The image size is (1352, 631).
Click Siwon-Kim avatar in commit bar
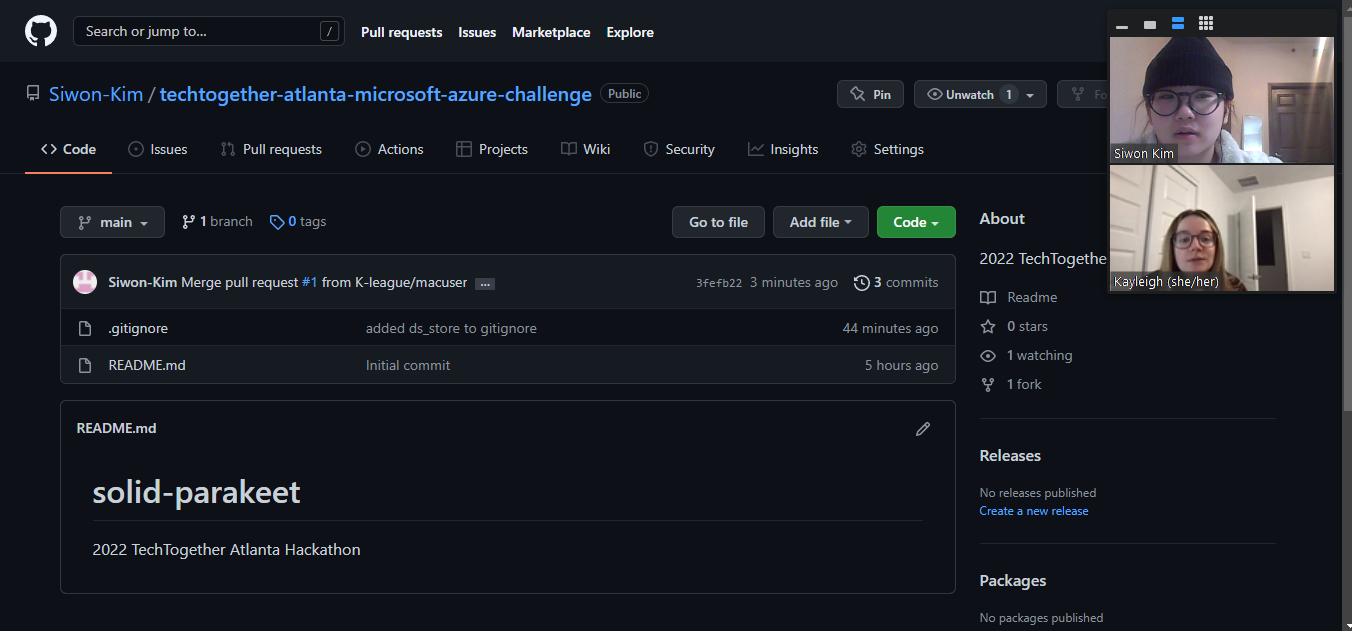click(x=85, y=282)
